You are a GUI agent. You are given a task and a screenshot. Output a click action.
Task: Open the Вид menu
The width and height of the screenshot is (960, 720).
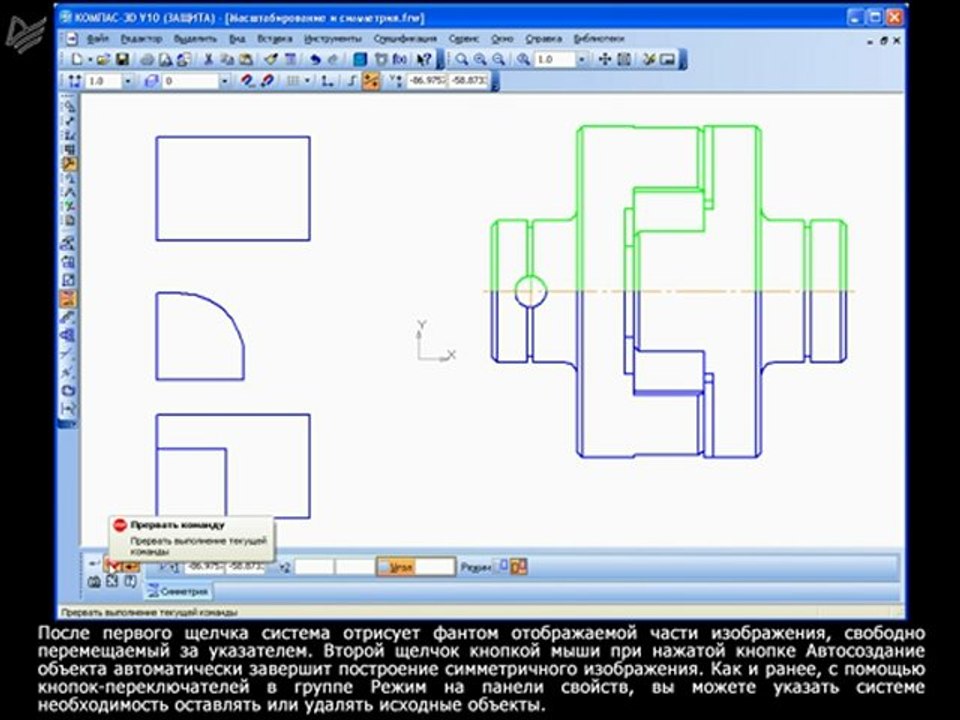point(237,38)
